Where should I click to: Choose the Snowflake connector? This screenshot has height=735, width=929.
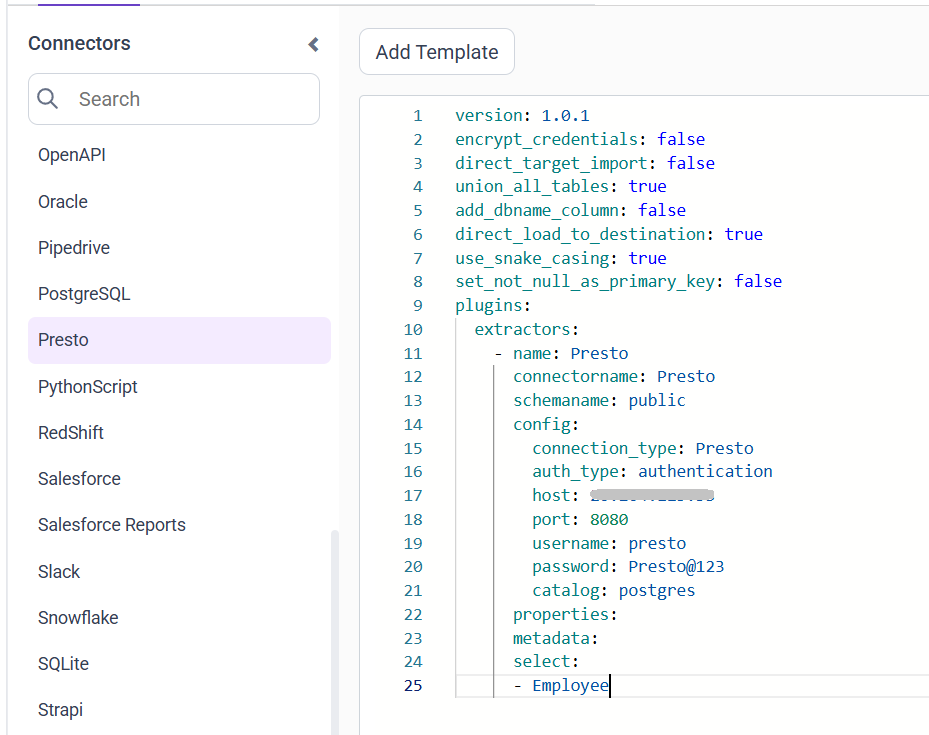click(x=78, y=618)
